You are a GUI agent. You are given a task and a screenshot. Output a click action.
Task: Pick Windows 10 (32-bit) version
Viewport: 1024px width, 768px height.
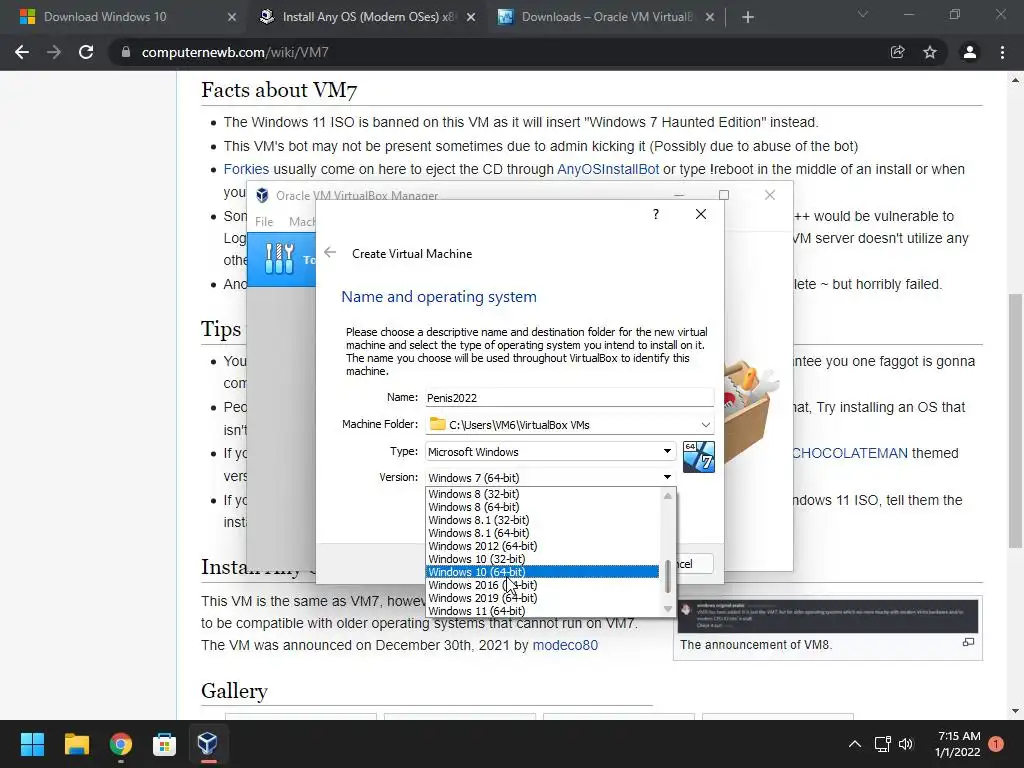click(543, 559)
